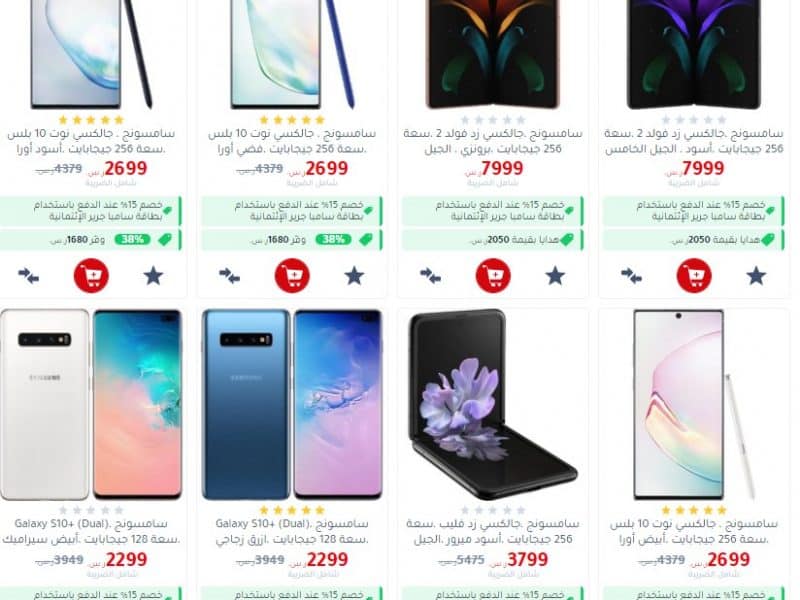Image resolution: width=800 pixels, height=600 pixels.
Task: Add bronze Galaxy Z Fold 2 to cart
Action: click(x=493, y=276)
